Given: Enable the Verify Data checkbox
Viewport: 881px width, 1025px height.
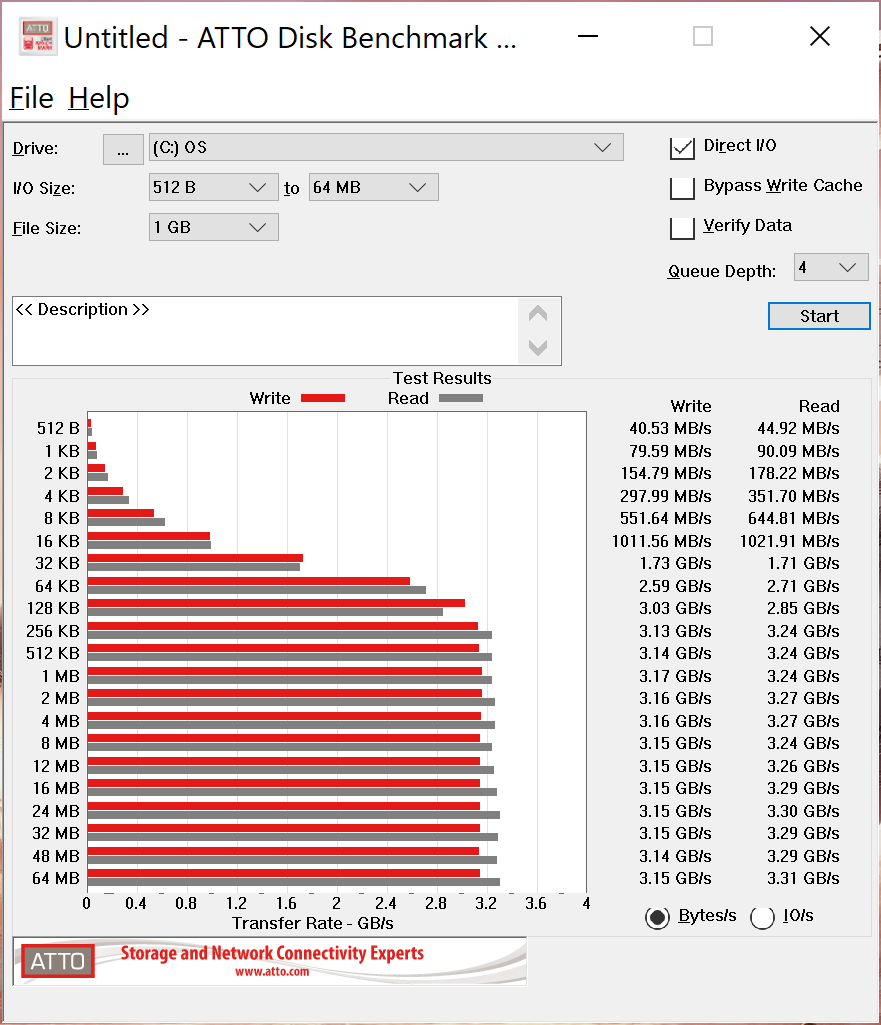Looking at the screenshot, I should pyautogui.click(x=682, y=228).
